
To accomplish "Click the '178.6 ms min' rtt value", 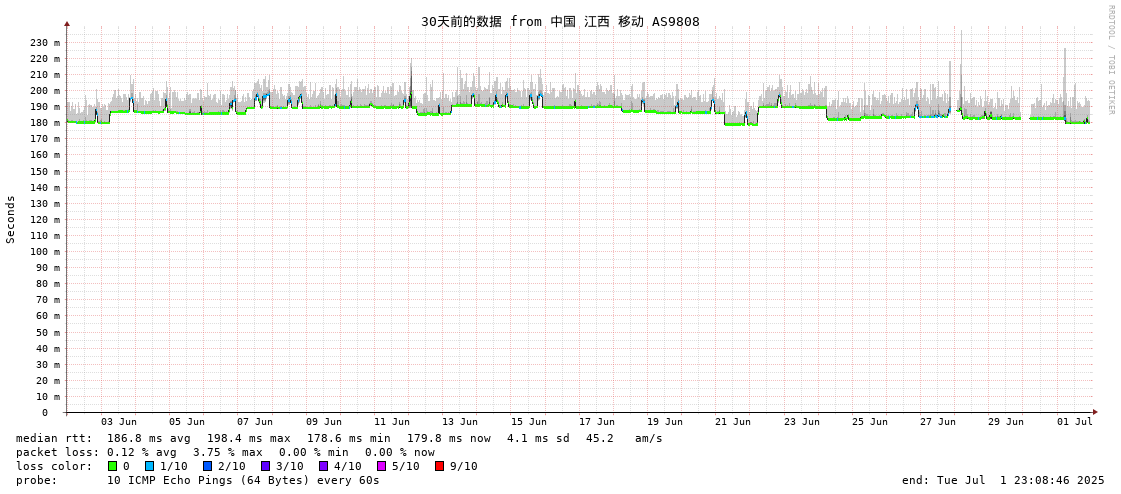I will 349,438.
